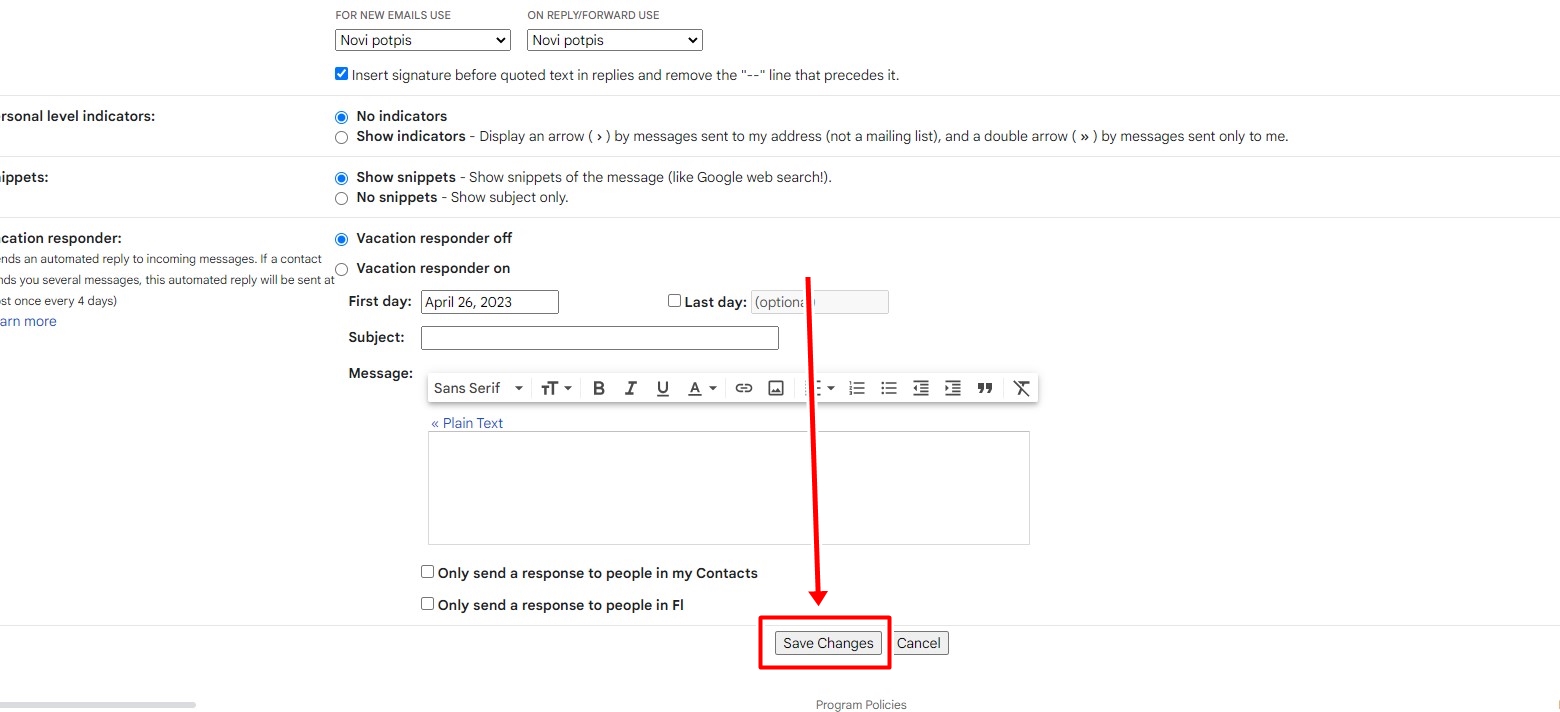
Task: Toggle bold formatting in message toolbar
Action: pyautogui.click(x=599, y=388)
